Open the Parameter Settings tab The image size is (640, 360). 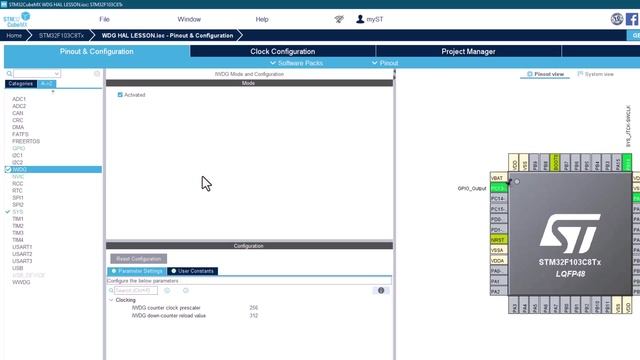(137, 271)
